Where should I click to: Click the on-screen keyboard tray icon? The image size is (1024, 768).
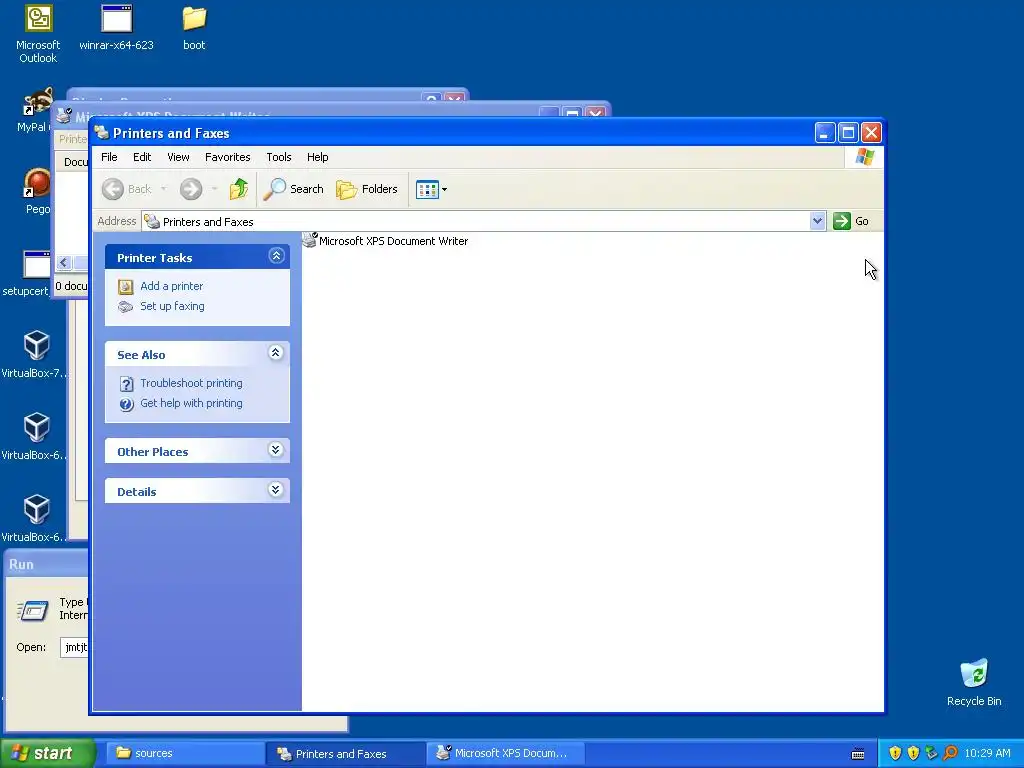tap(858, 754)
